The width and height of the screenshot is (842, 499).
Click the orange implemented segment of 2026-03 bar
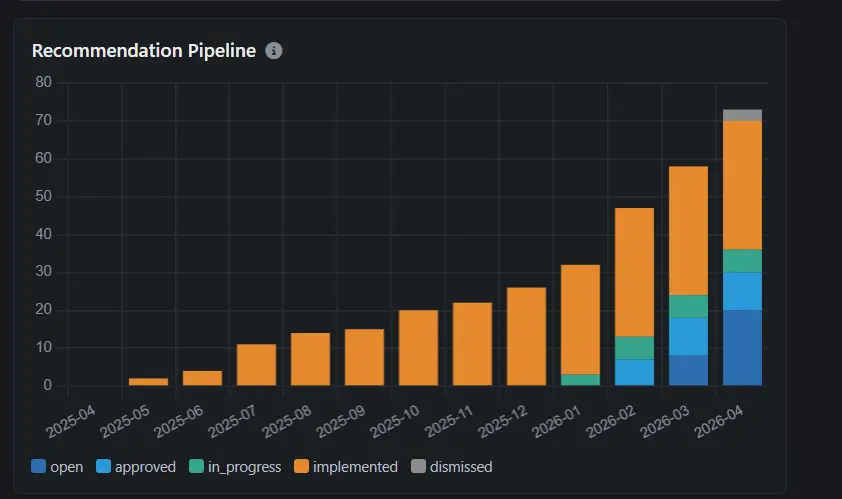coord(688,230)
